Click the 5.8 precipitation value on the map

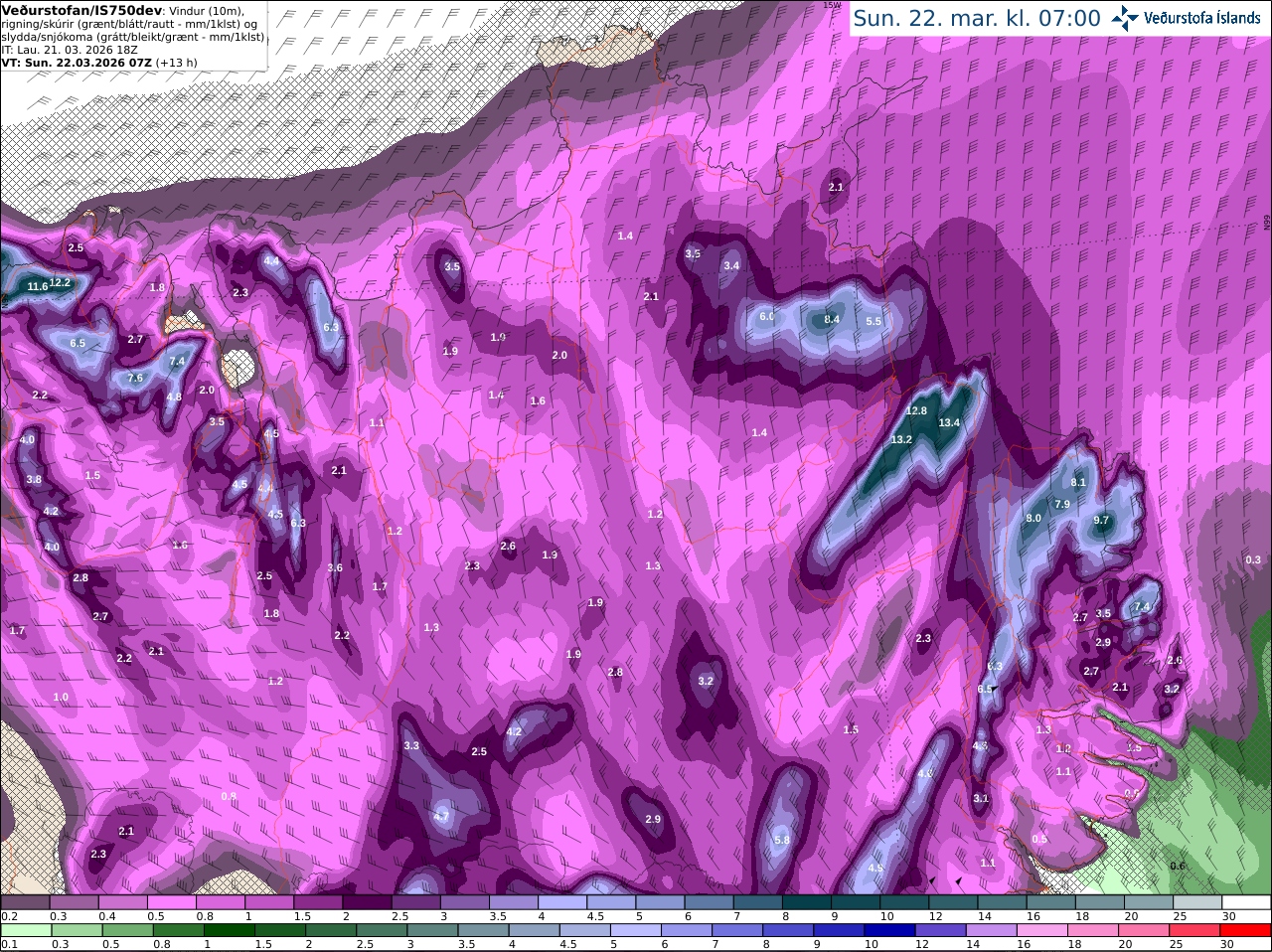pyautogui.click(x=781, y=840)
